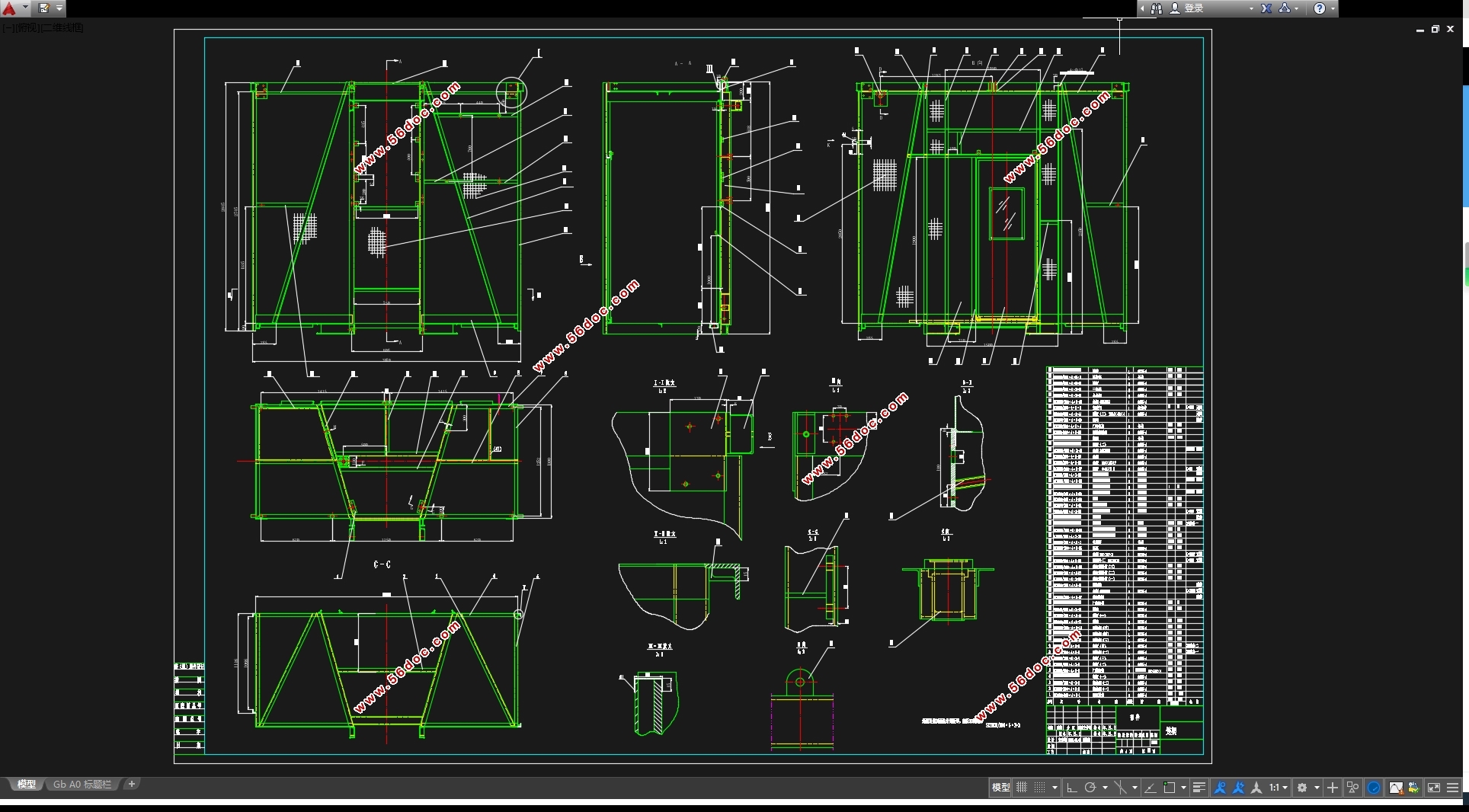Click the 模型 space status bar button
The width and height of the screenshot is (1469, 812).
[1000, 788]
